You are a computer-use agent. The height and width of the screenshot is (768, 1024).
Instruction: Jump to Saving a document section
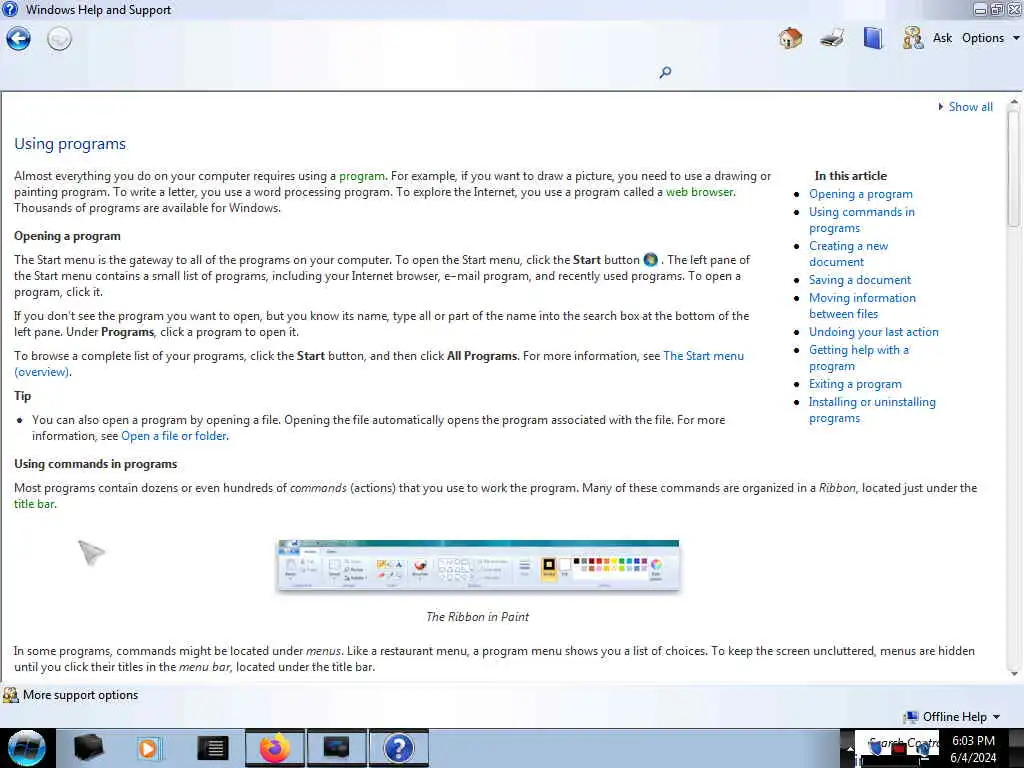tap(859, 280)
